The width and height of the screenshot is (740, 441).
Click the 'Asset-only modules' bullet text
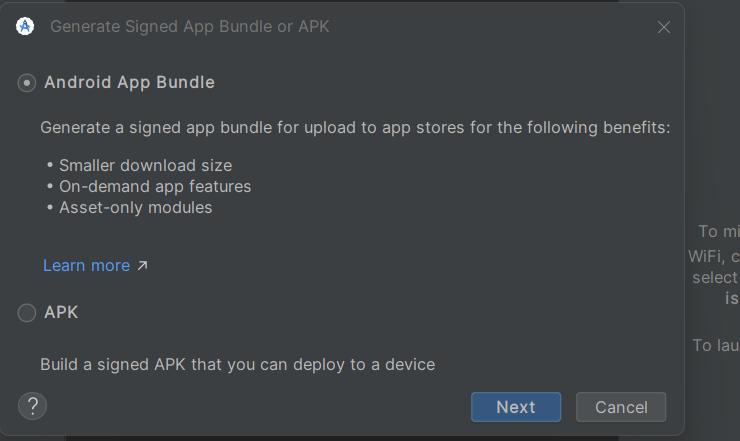coord(135,208)
